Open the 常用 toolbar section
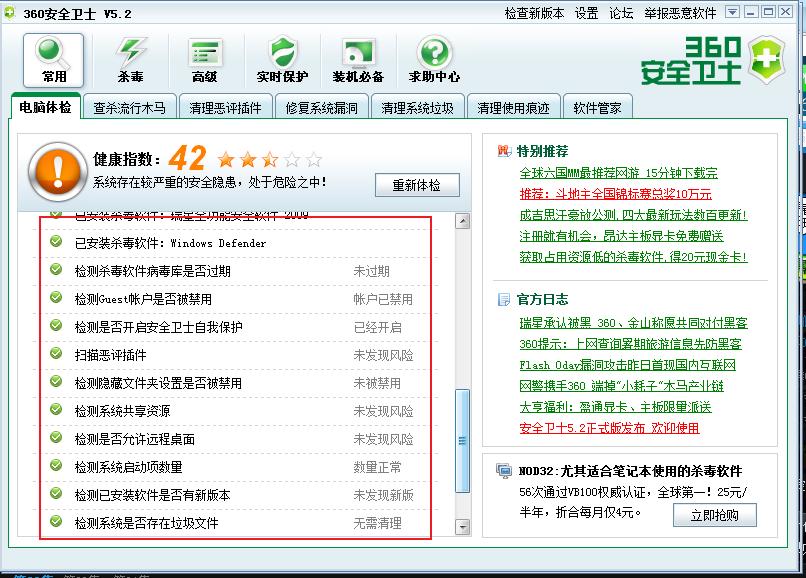806x578 pixels. click(53, 60)
